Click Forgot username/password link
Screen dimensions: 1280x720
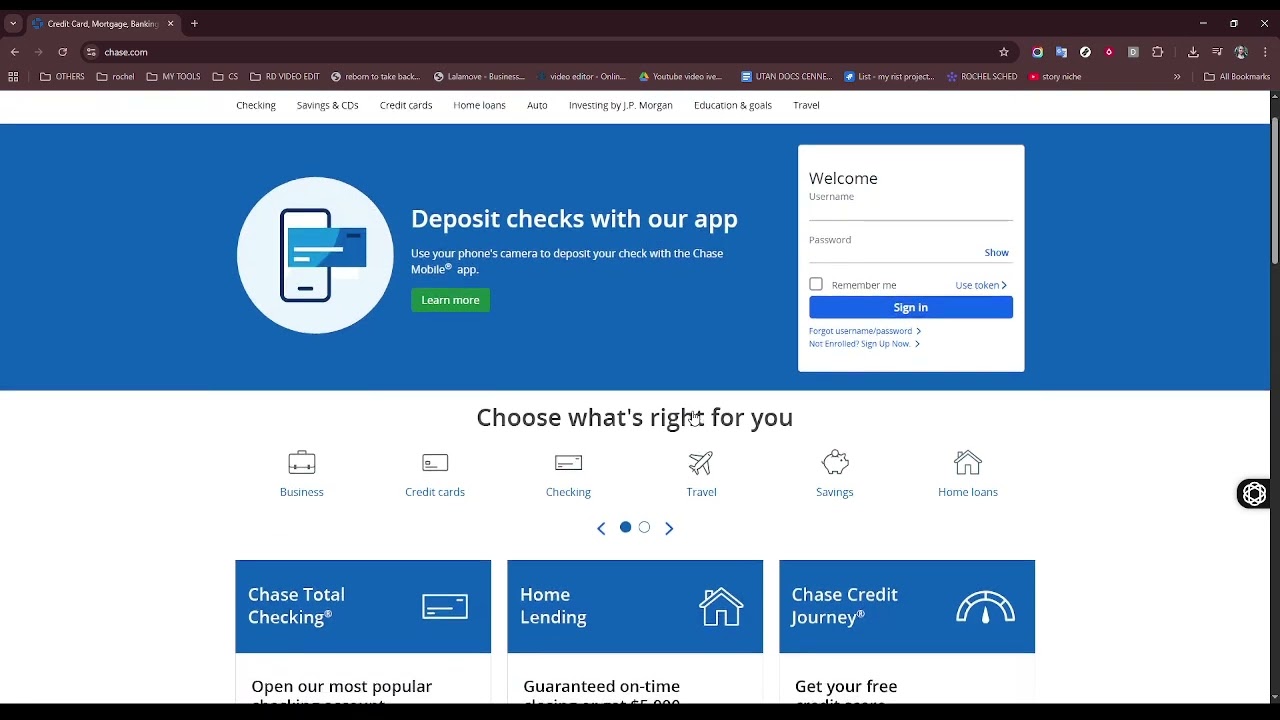[865, 331]
